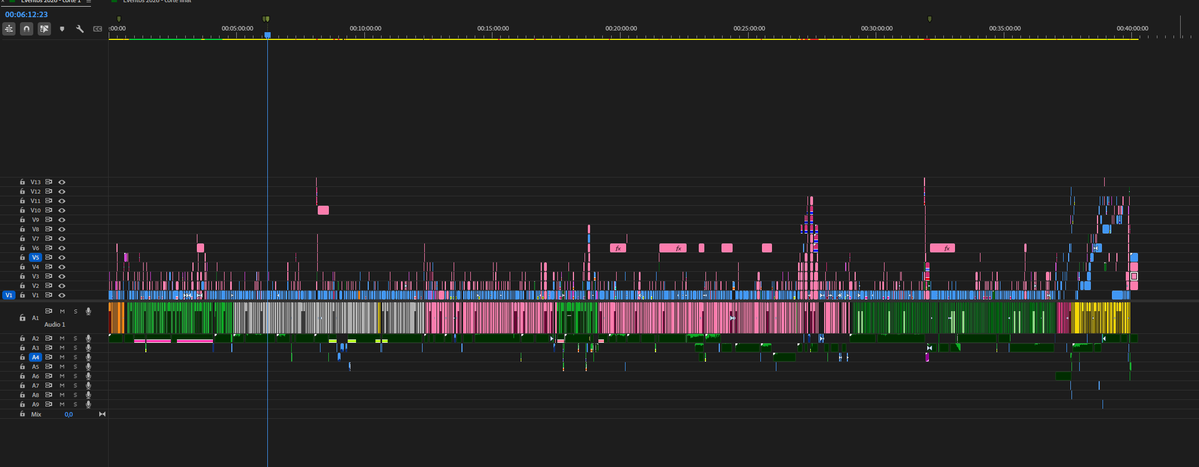The height and width of the screenshot is (467, 1199).
Task: Toggle sync lock on track A7
Action: [x=49, y=385]
